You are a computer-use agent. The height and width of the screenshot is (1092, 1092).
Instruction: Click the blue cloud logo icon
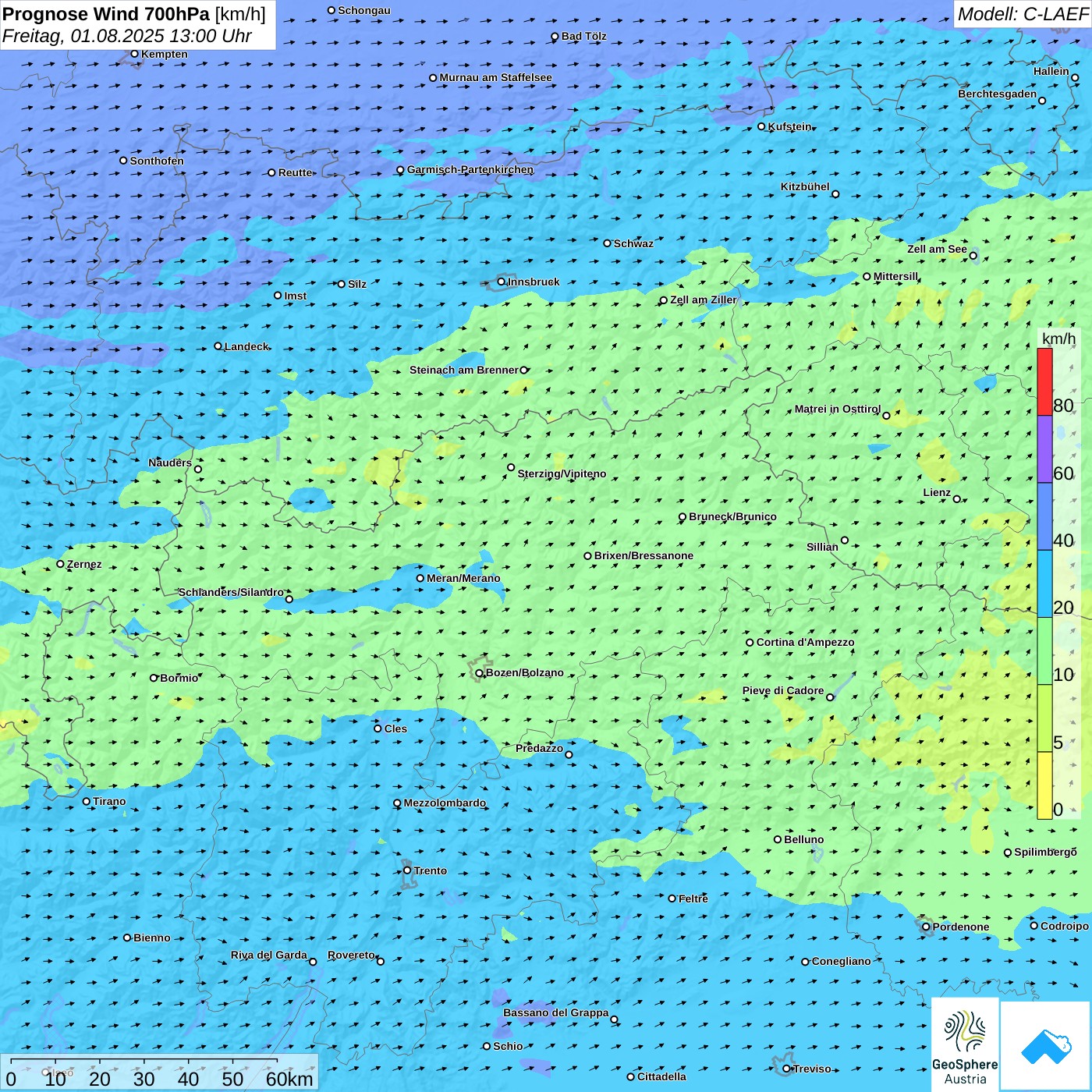1046,1045
